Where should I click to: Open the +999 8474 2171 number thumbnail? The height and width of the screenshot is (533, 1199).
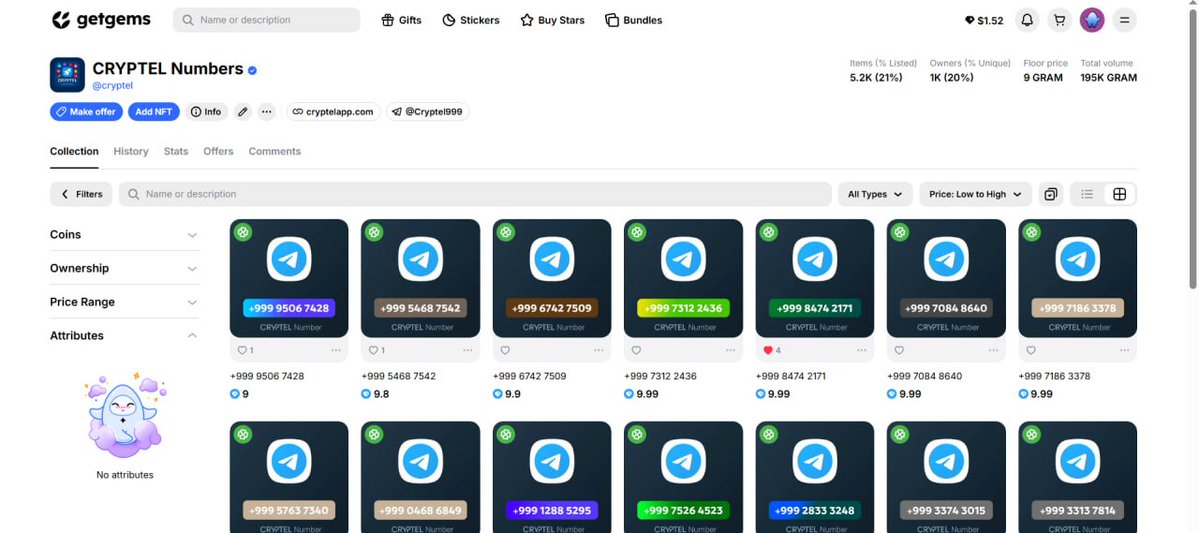click(815, 278)
